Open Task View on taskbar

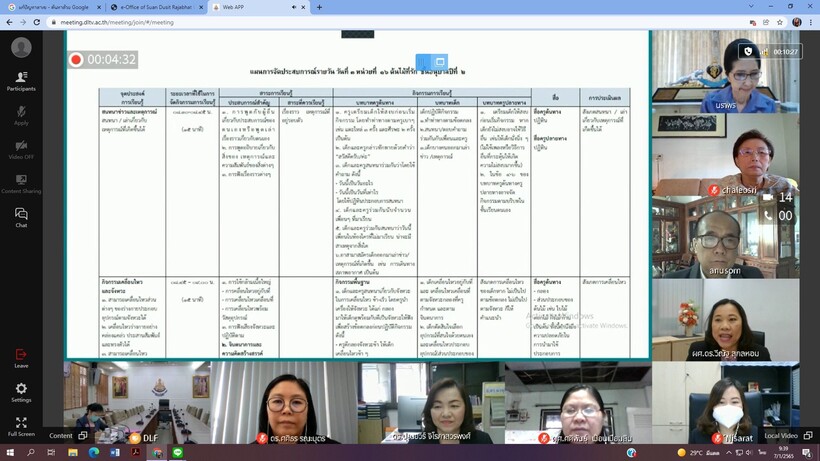51,453
